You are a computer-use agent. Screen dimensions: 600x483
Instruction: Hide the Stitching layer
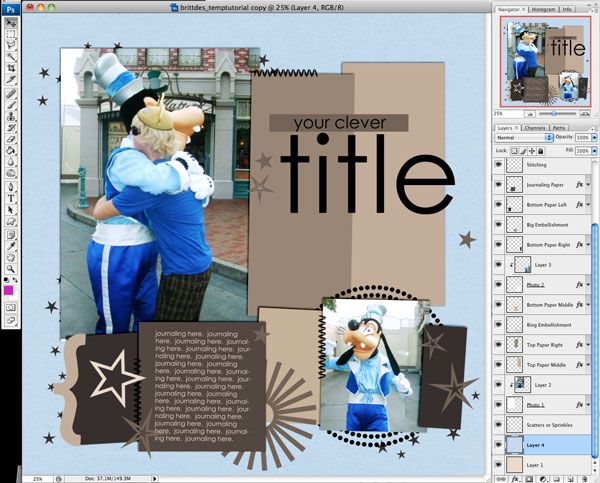coord(498,165)
